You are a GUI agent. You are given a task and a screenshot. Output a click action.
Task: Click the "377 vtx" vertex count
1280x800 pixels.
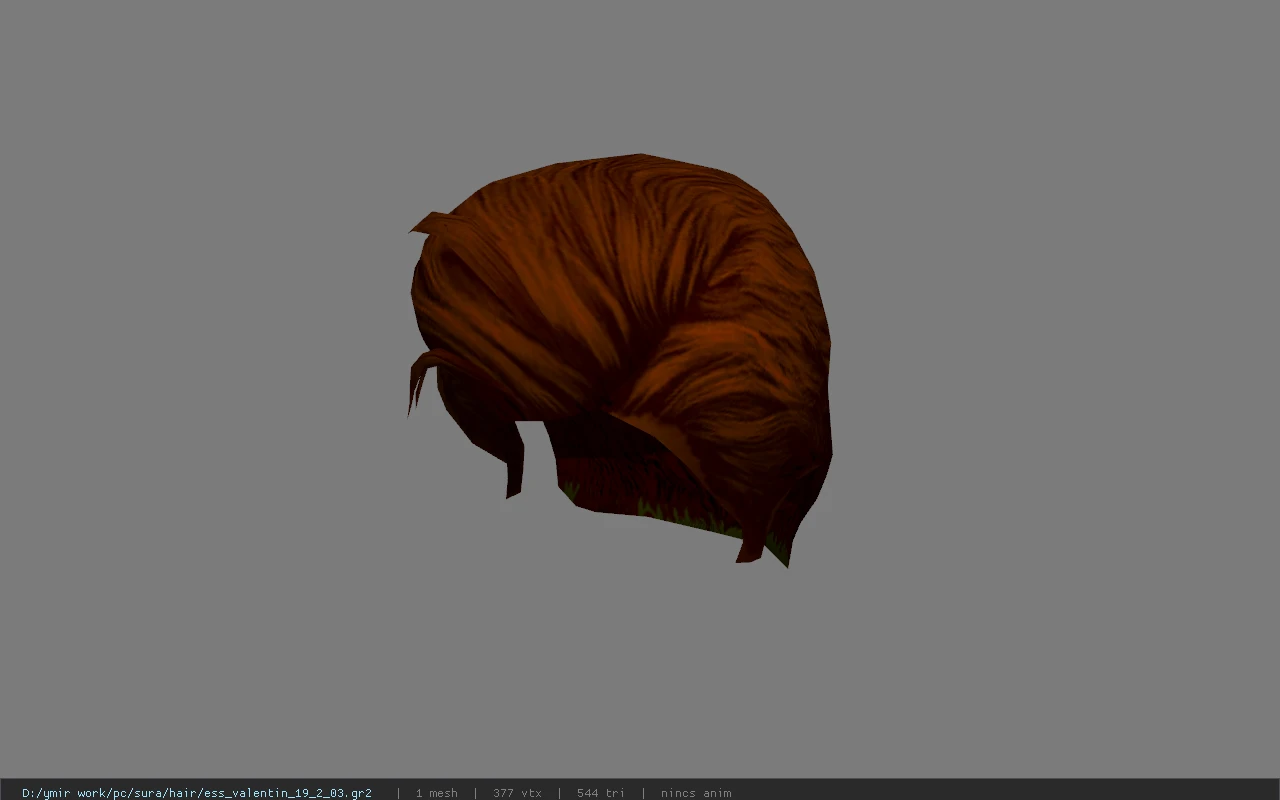517,793
